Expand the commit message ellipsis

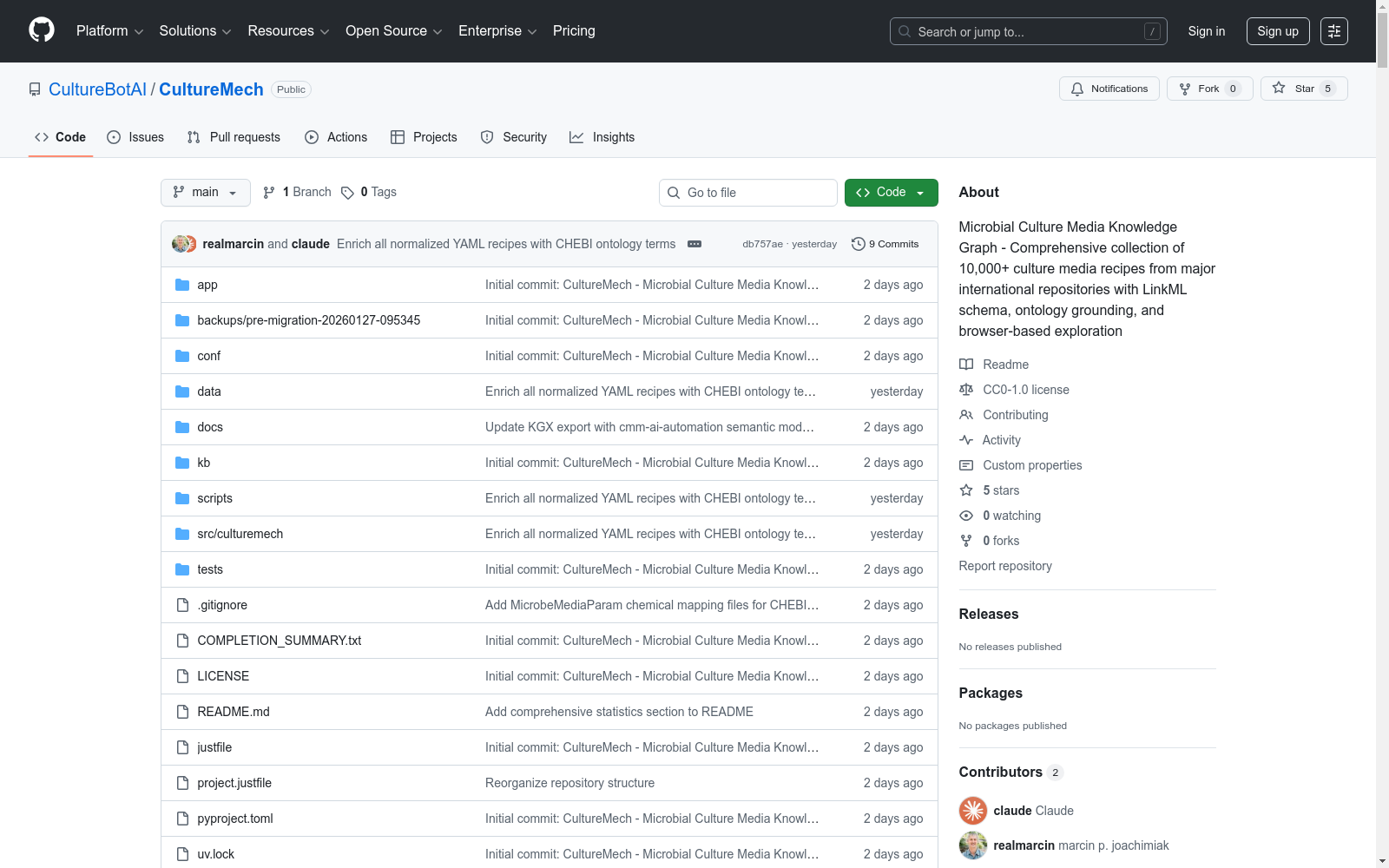pos(694,244)
